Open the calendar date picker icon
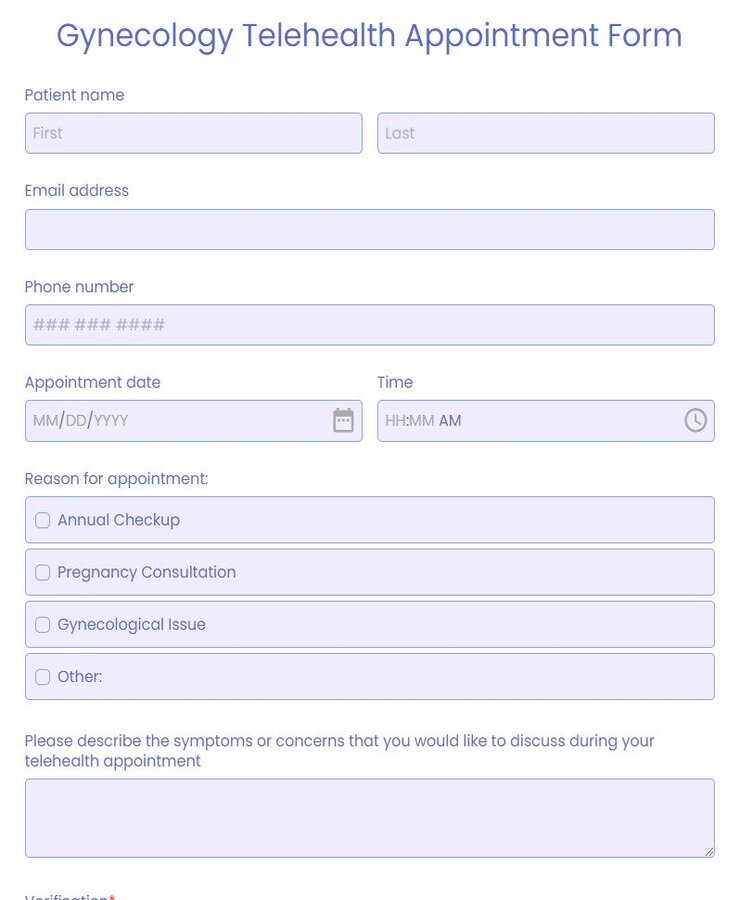This screenshot has height=900, width=740. (x=343, y=420)
